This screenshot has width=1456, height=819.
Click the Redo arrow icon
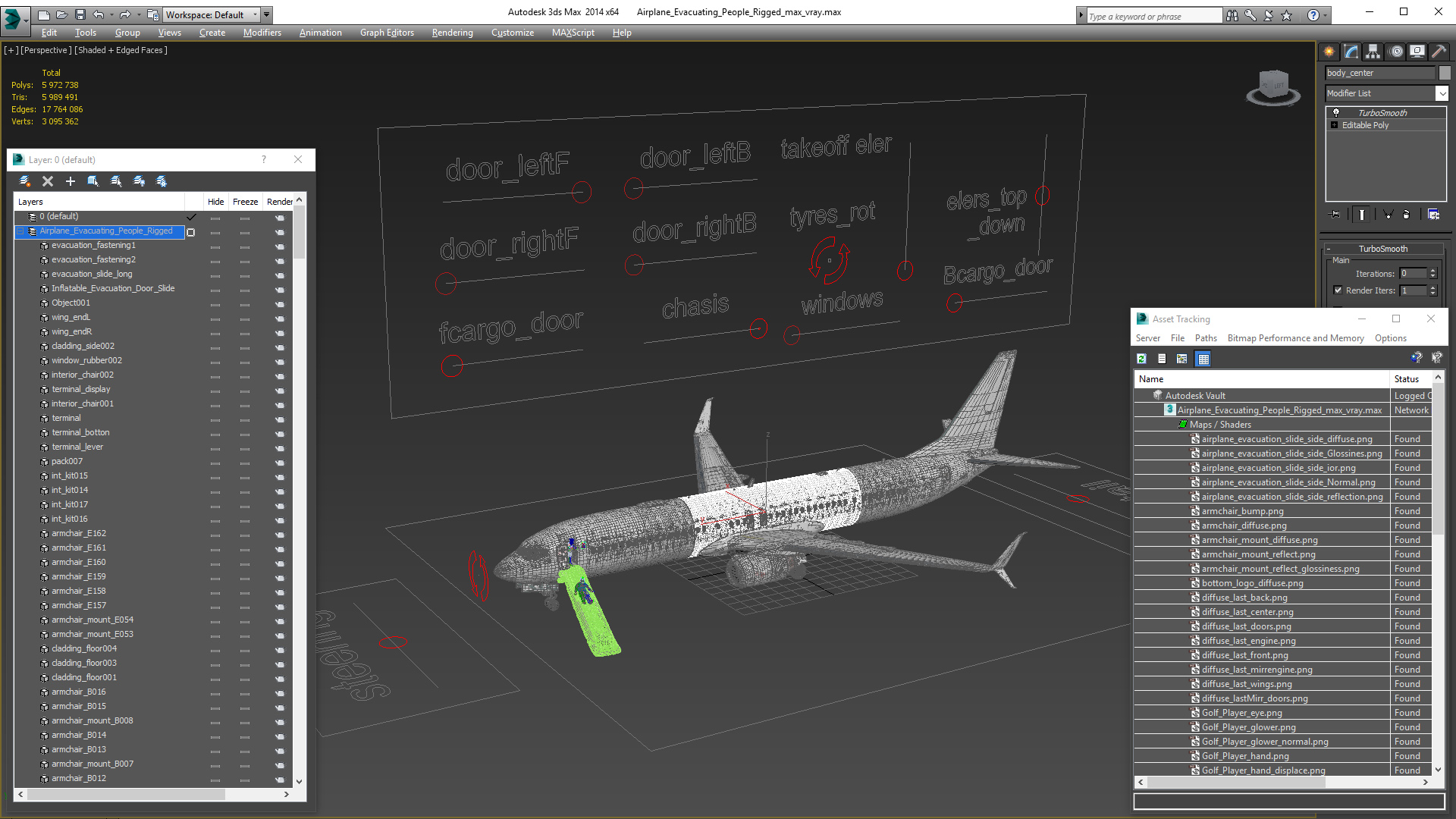point(125,14)
